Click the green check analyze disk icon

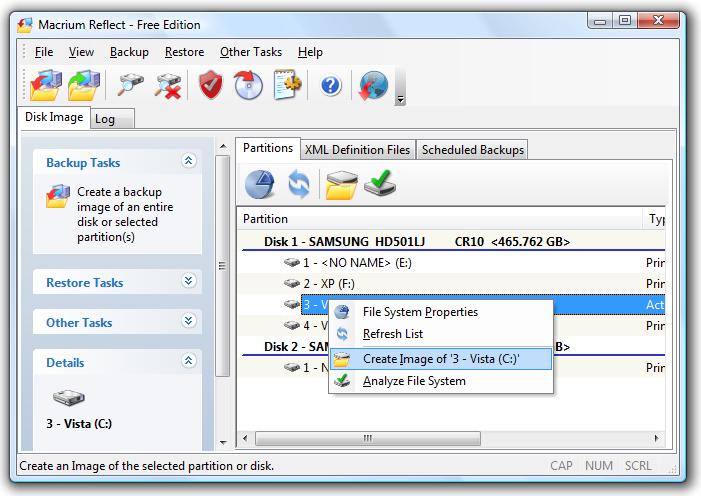click(380, 183)
